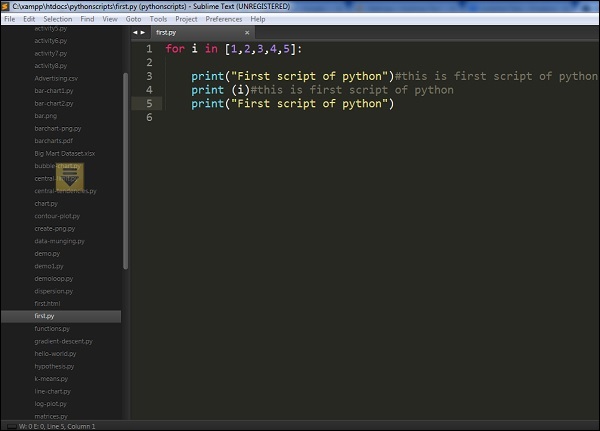Open the Goto menu
The width and height of the screenshot is (600, 431).
(133, 19)
